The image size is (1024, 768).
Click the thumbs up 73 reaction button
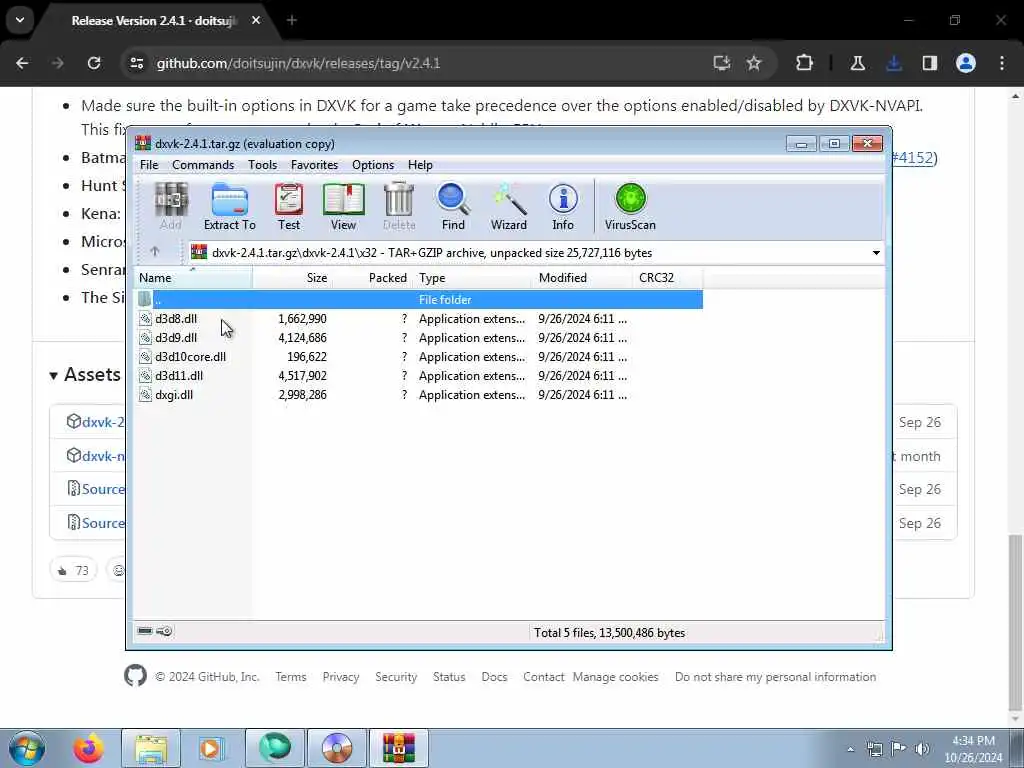73,570
